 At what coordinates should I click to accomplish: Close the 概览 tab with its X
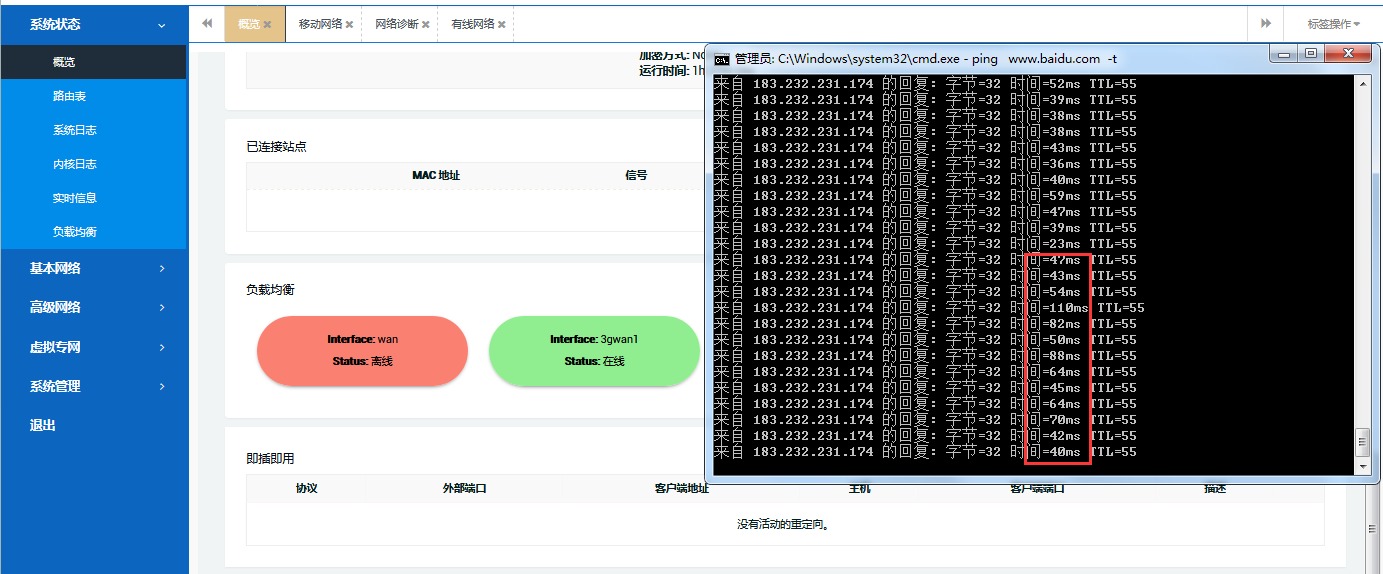coord(267,24)
